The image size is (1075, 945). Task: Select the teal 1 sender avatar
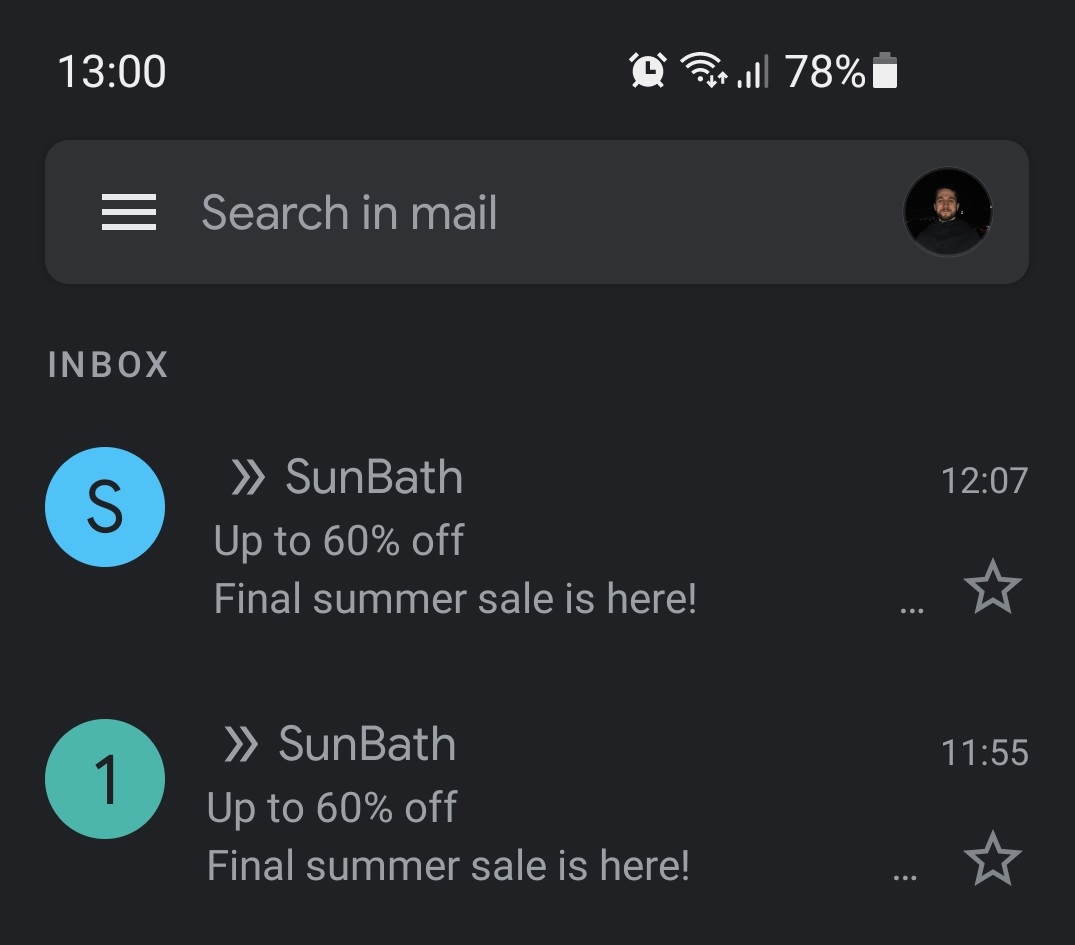tap(105, 779)
